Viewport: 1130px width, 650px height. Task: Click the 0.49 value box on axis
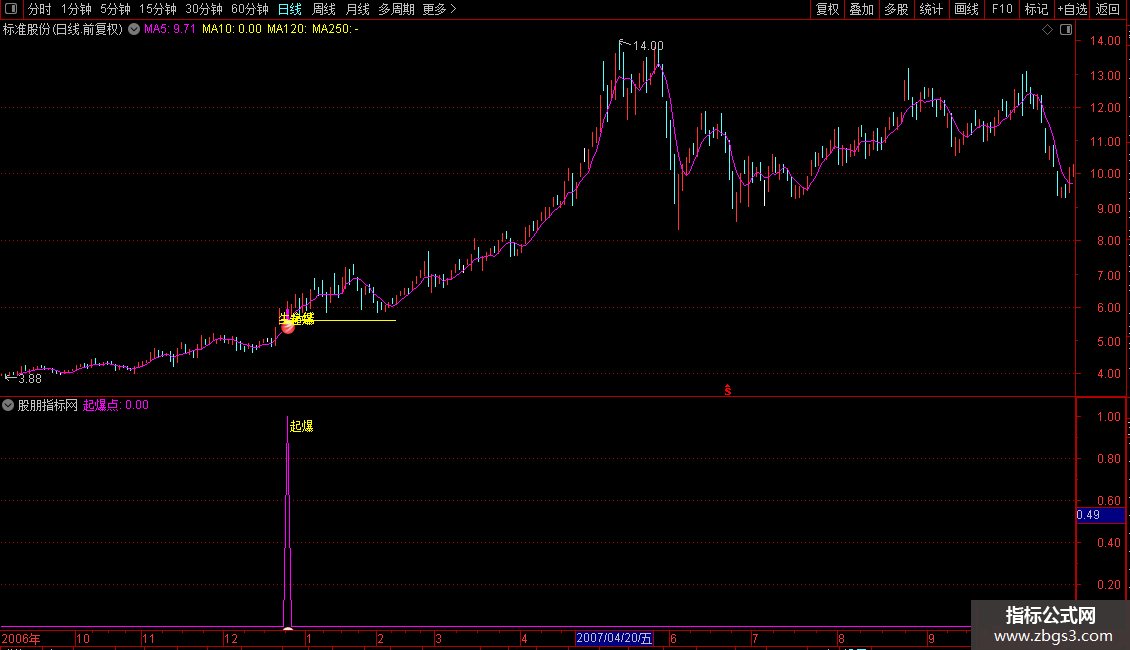(1100, 515)
